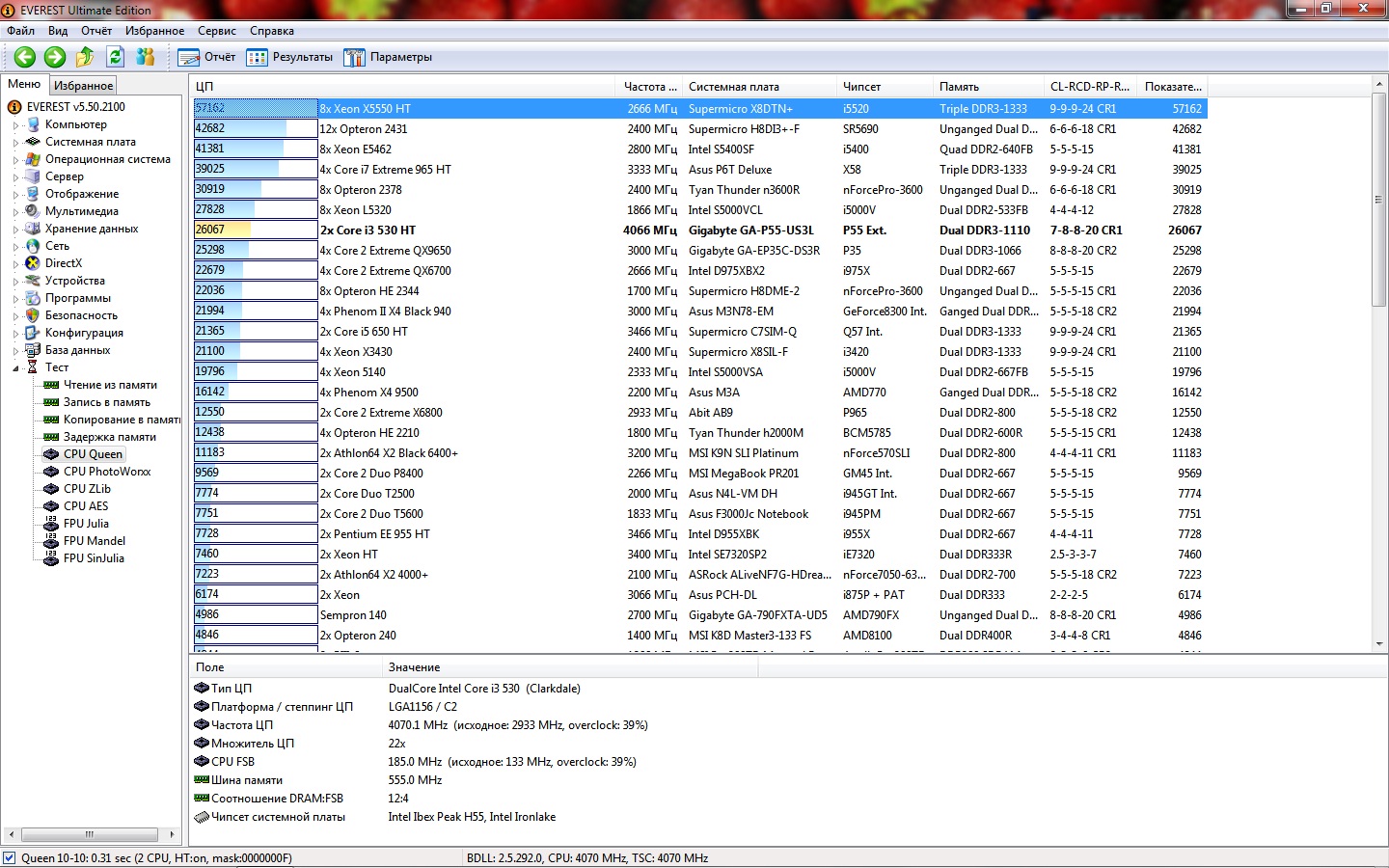Click the Отображение tree icon
The image size is (1389, 868).
point(33,194)
